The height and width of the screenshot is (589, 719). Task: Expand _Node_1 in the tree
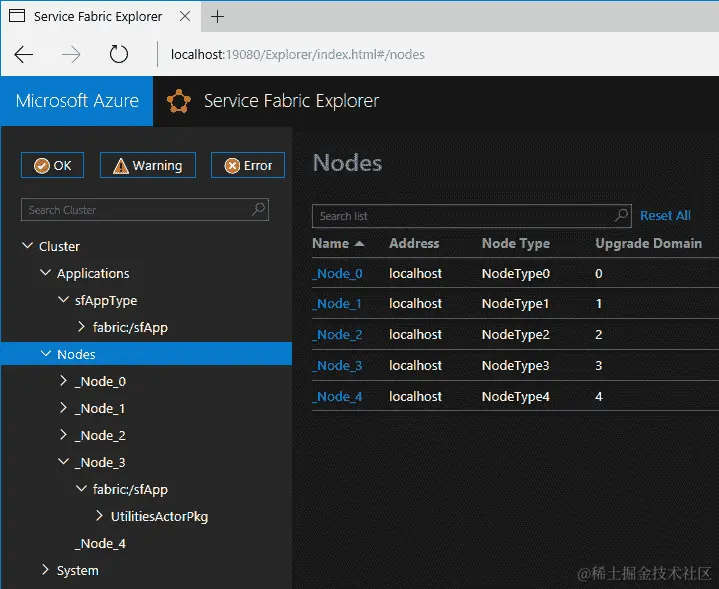click(63, 408)
